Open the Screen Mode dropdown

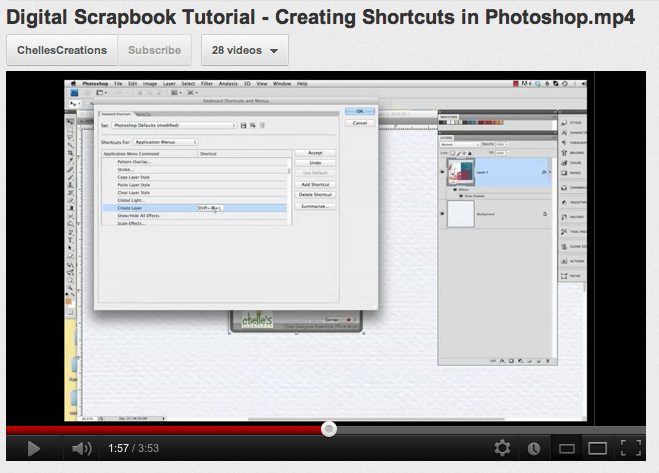pos(192,92)
